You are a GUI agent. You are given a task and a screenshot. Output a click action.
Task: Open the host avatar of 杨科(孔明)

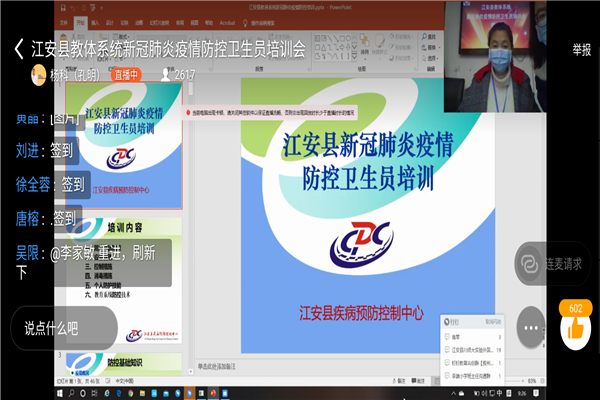[x=38, y=75]
